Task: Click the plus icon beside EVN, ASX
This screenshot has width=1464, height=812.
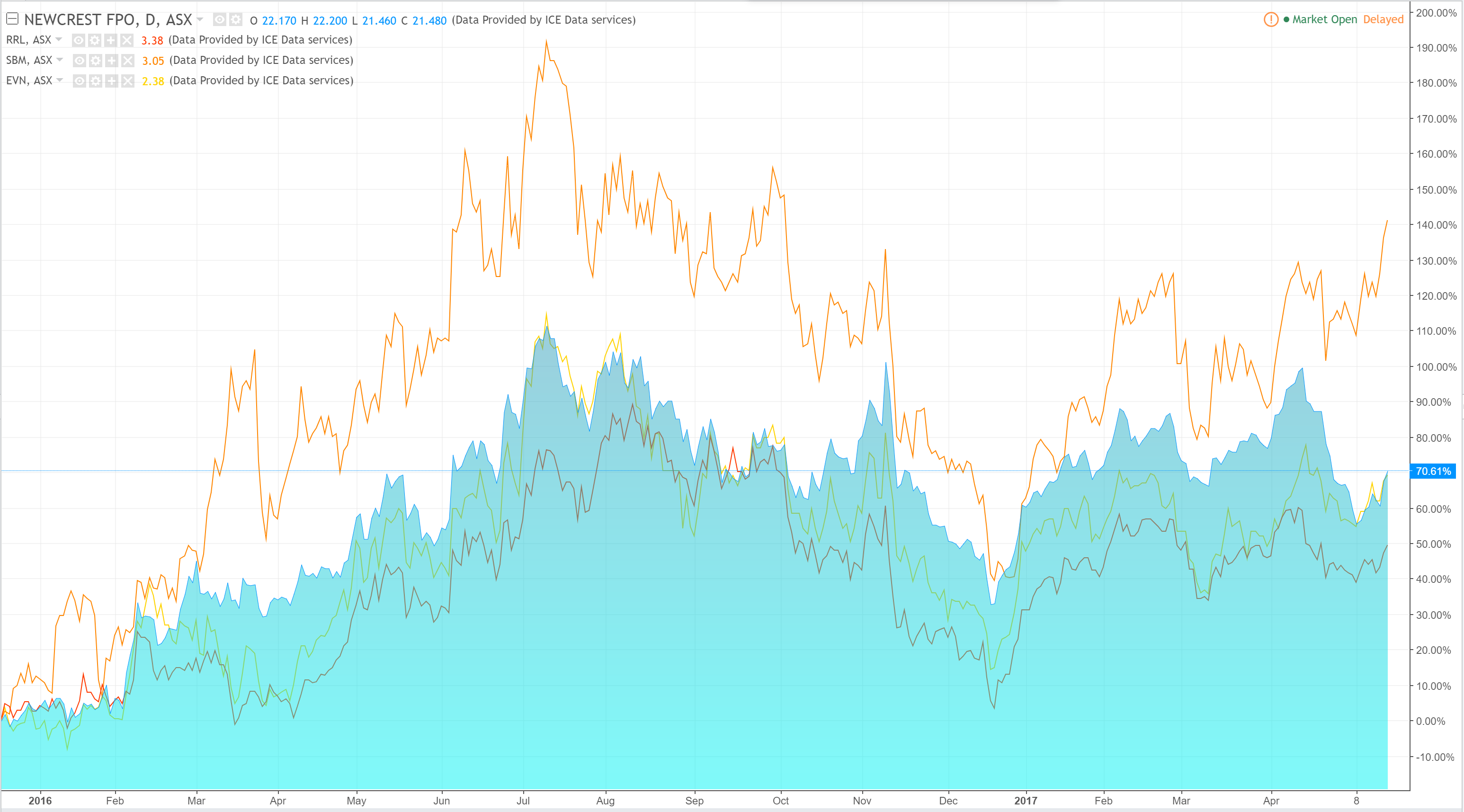Action: 111,80
